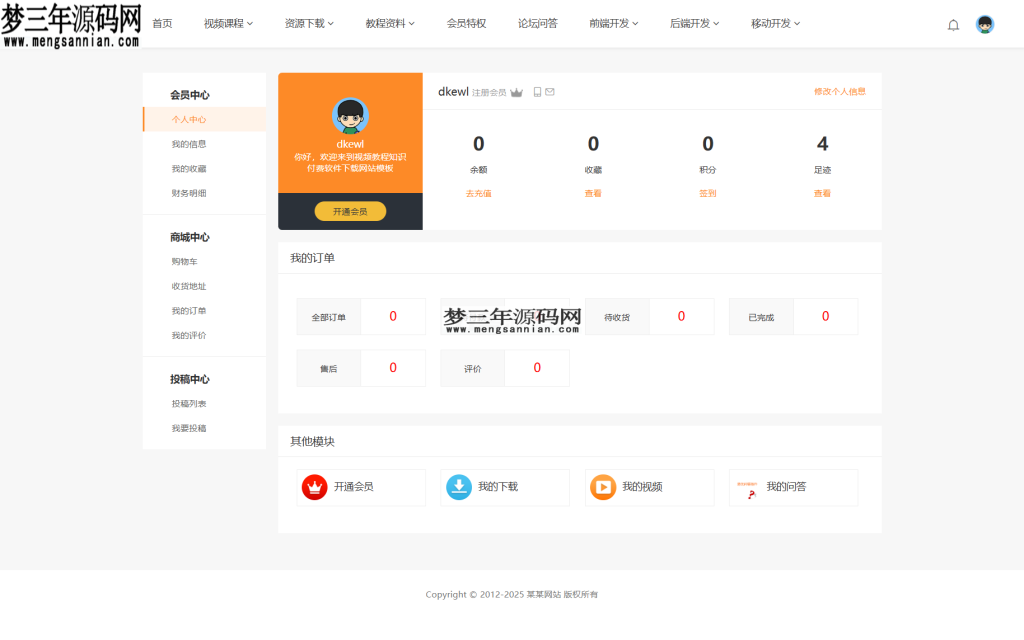Click the play icon on 我的视频
1024x640 pixels.
(601, 487)
